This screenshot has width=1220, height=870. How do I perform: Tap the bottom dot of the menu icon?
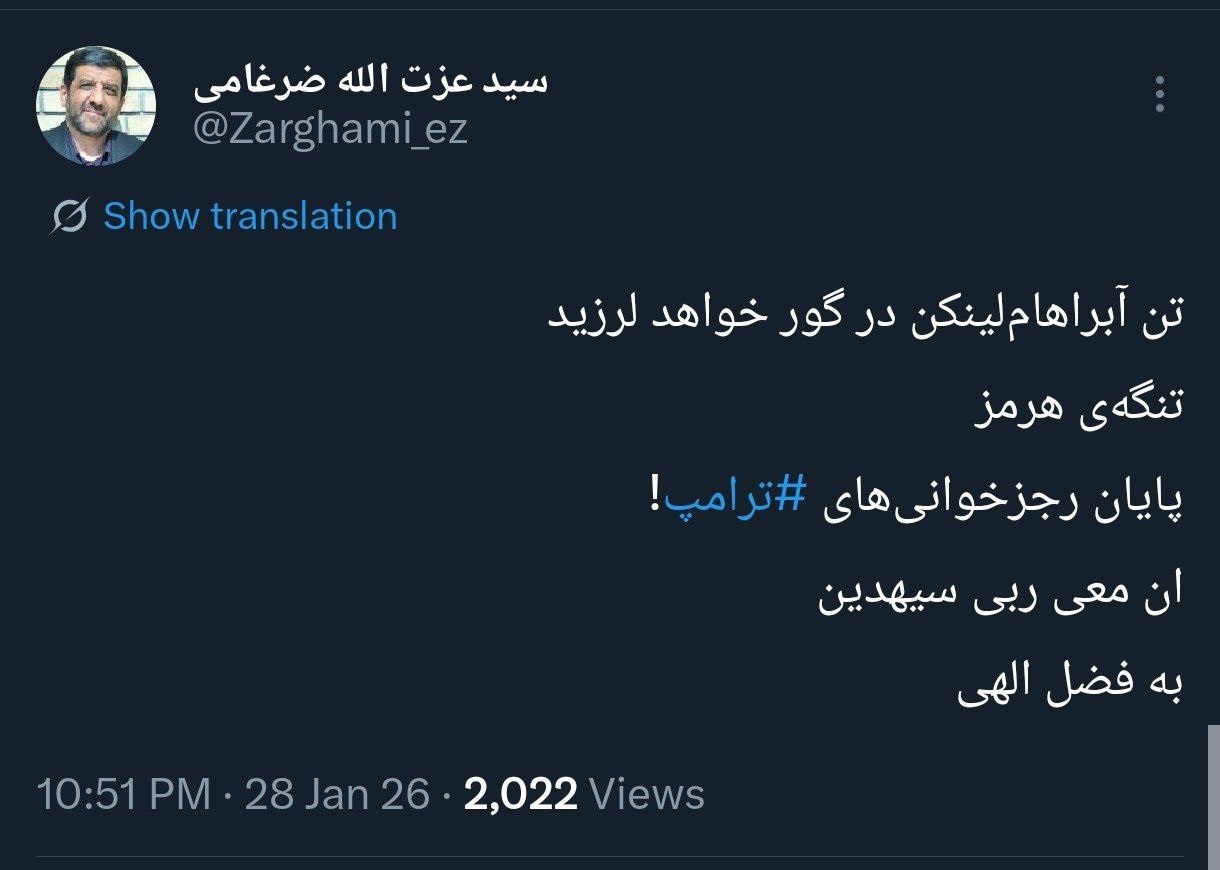coord(1159,109)
